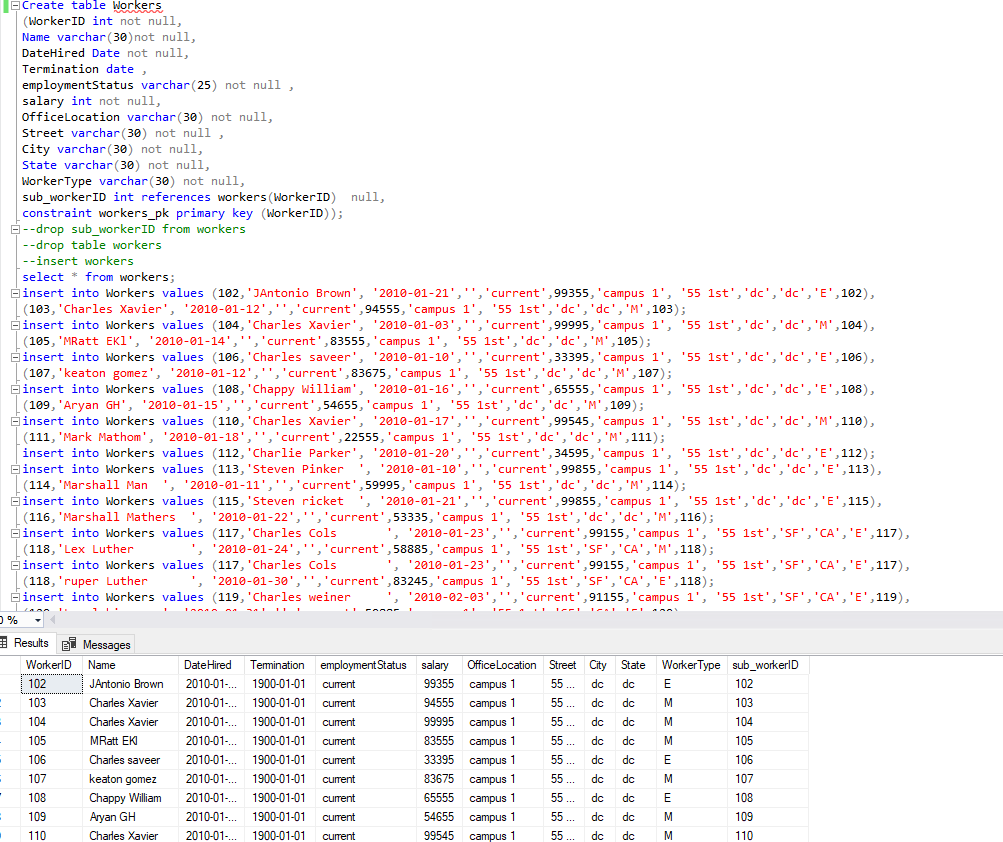
Task: Click the row selector beside Chappy William
Action: 8,797
